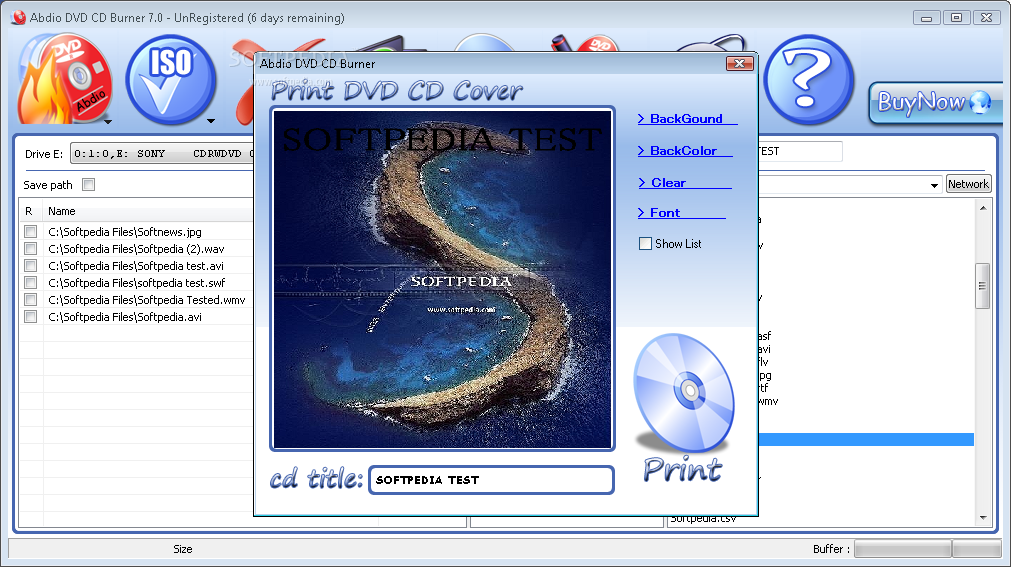1011x567 pixels.
Task: Open the folder path dropdown arrow
Action: pyautogui.click(x=934, y=185)
